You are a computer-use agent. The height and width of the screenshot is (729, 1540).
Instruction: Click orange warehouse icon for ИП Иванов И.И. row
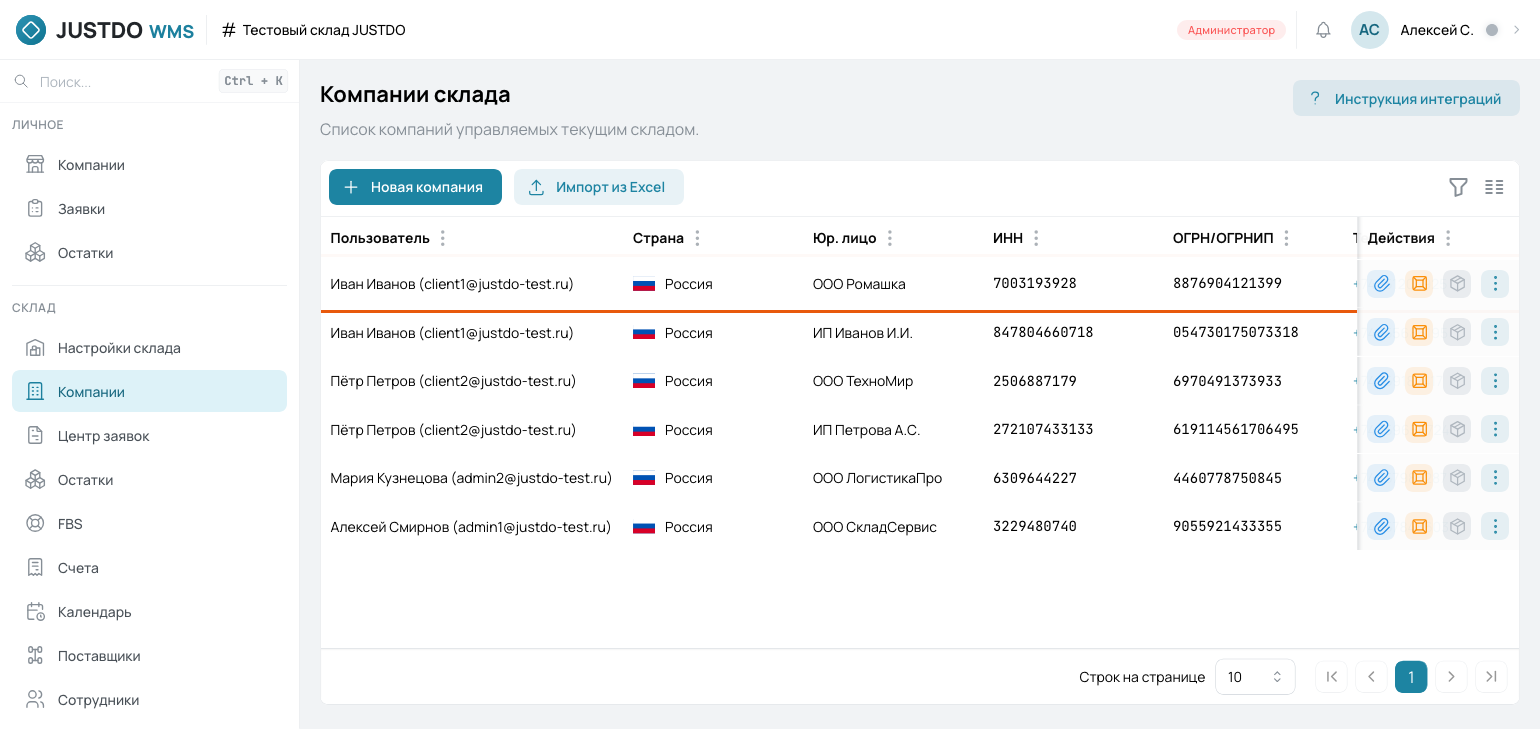1419,332
